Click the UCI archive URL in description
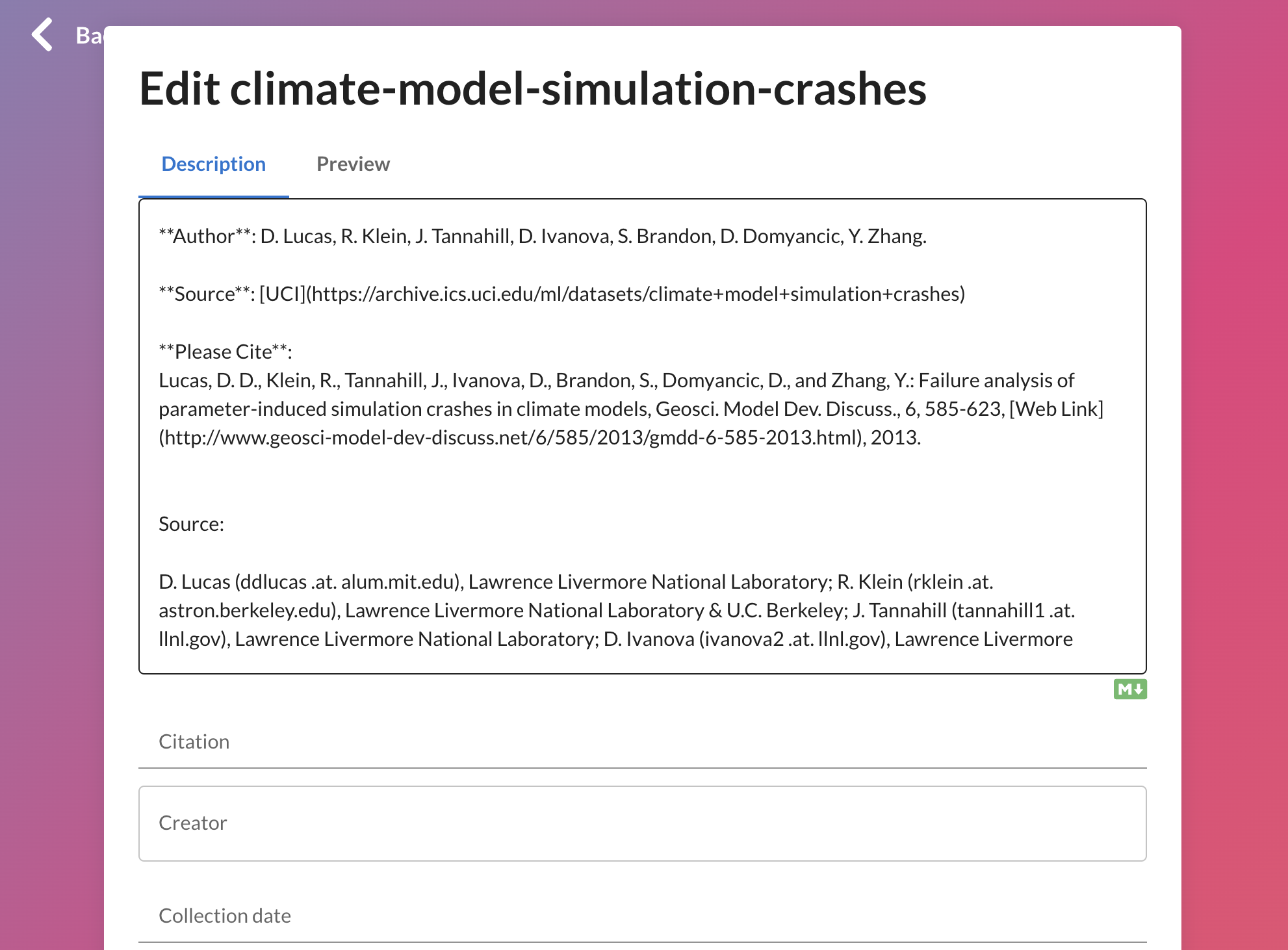The width and height of the screenshot is (1288, 950). click(635, 294)
